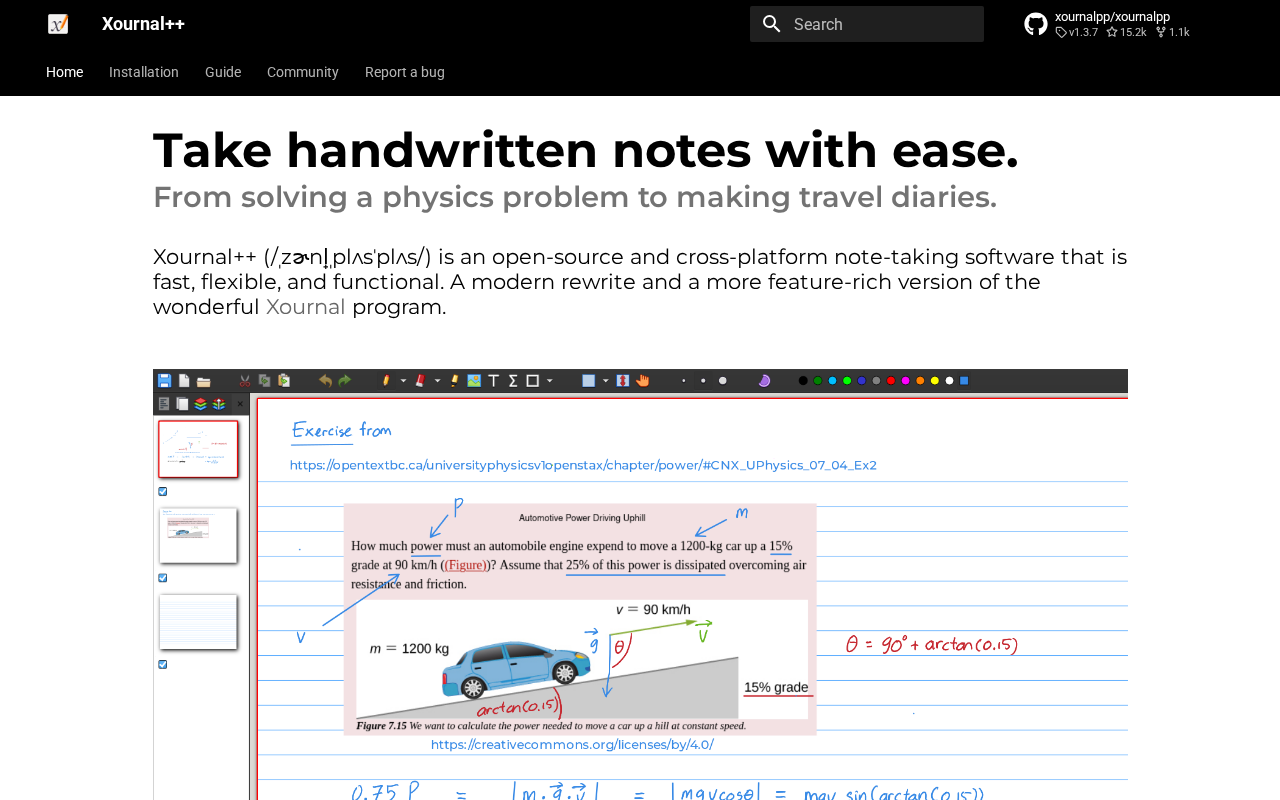Choose the medium pen thickness dot

pyautogui.click(x=703, y=381)
